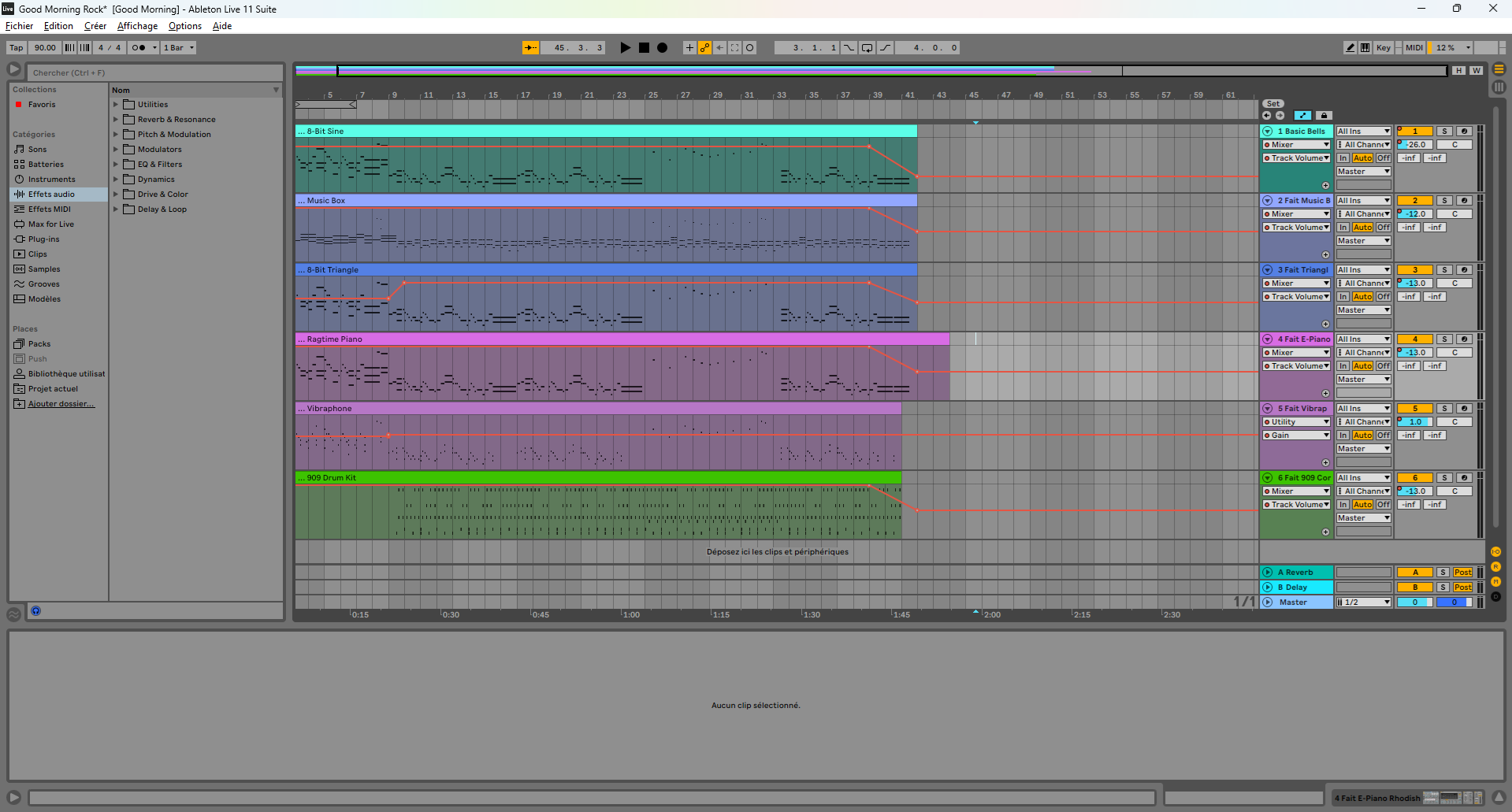The image size is (1512, 812).
Task: Deactivate track 2 Fait Music B
Action: coord(1414,201)
